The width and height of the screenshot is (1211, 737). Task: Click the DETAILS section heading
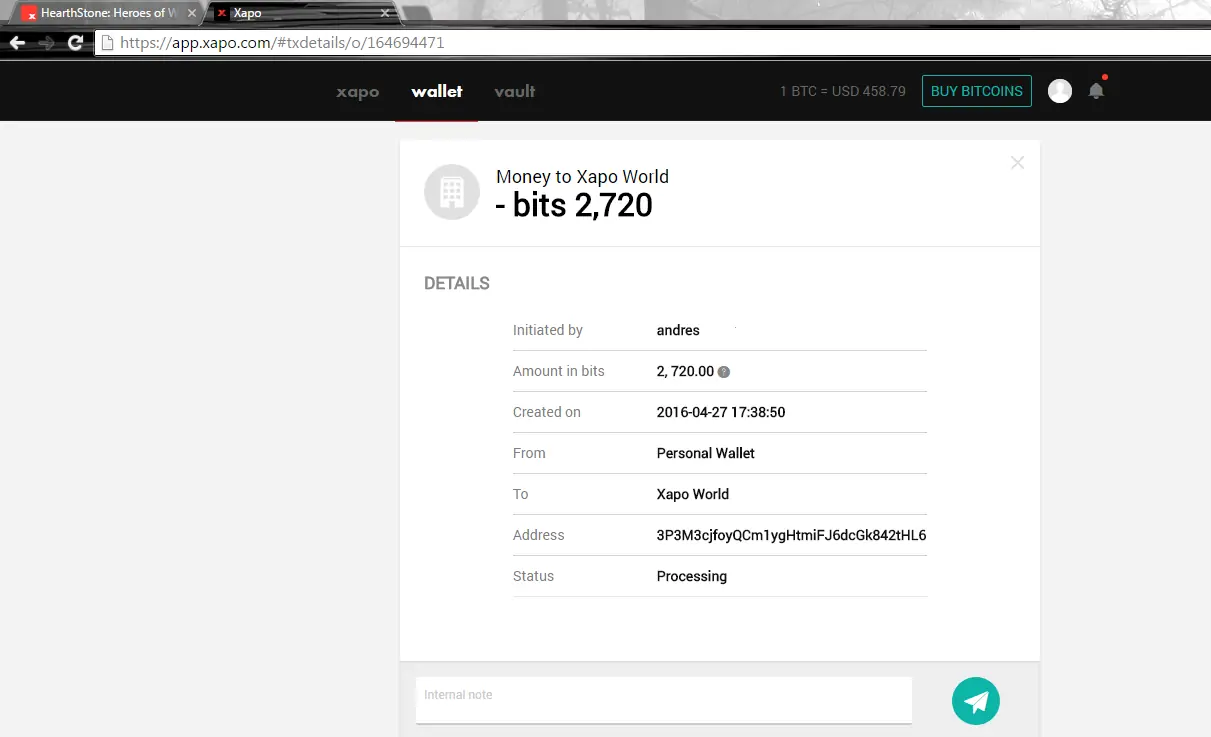(x=457, y=284)
